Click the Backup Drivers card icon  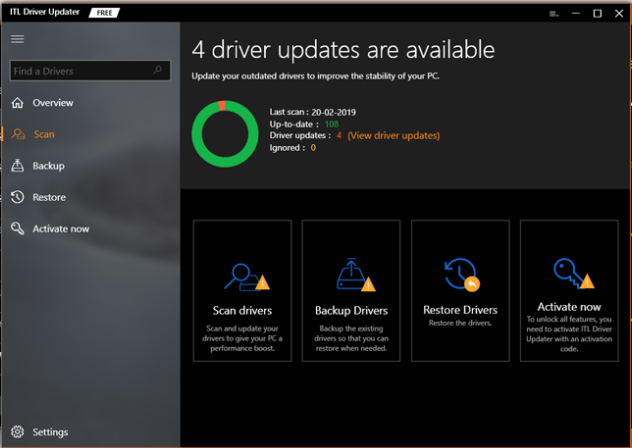356,274
